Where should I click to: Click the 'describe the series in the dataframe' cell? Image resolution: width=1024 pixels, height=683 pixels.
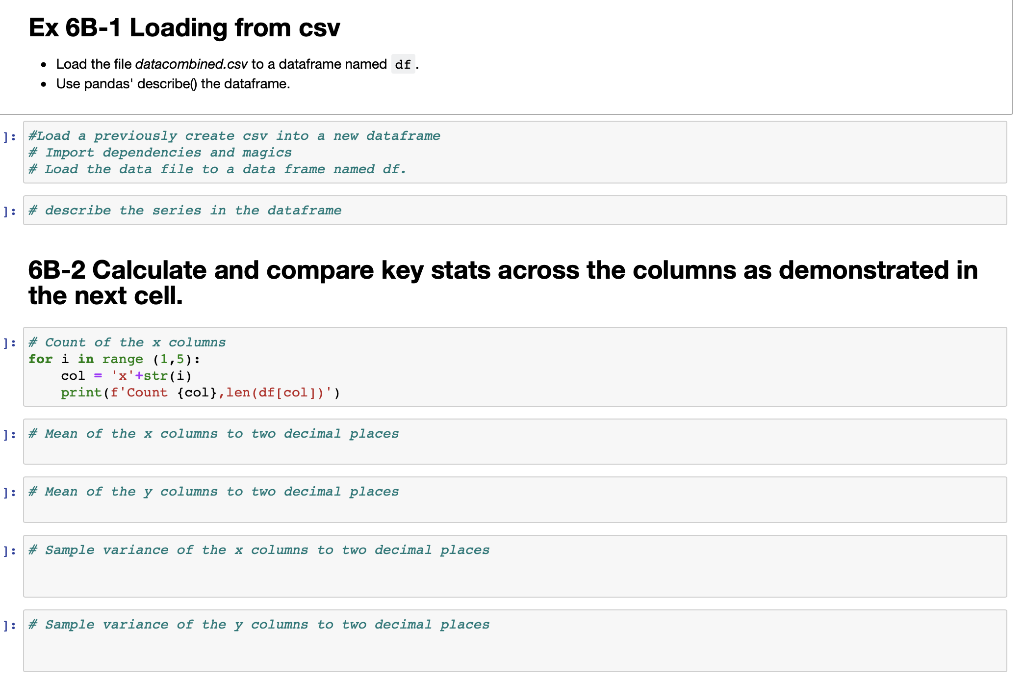pyautogui.click(x=515, y=210)
